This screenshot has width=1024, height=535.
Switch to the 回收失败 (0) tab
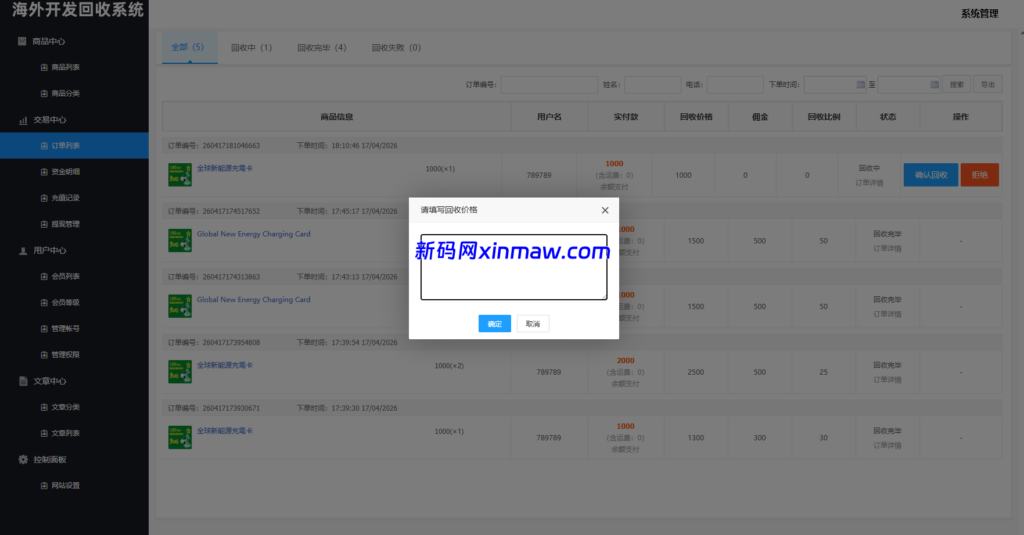click(x=396, y=48)
